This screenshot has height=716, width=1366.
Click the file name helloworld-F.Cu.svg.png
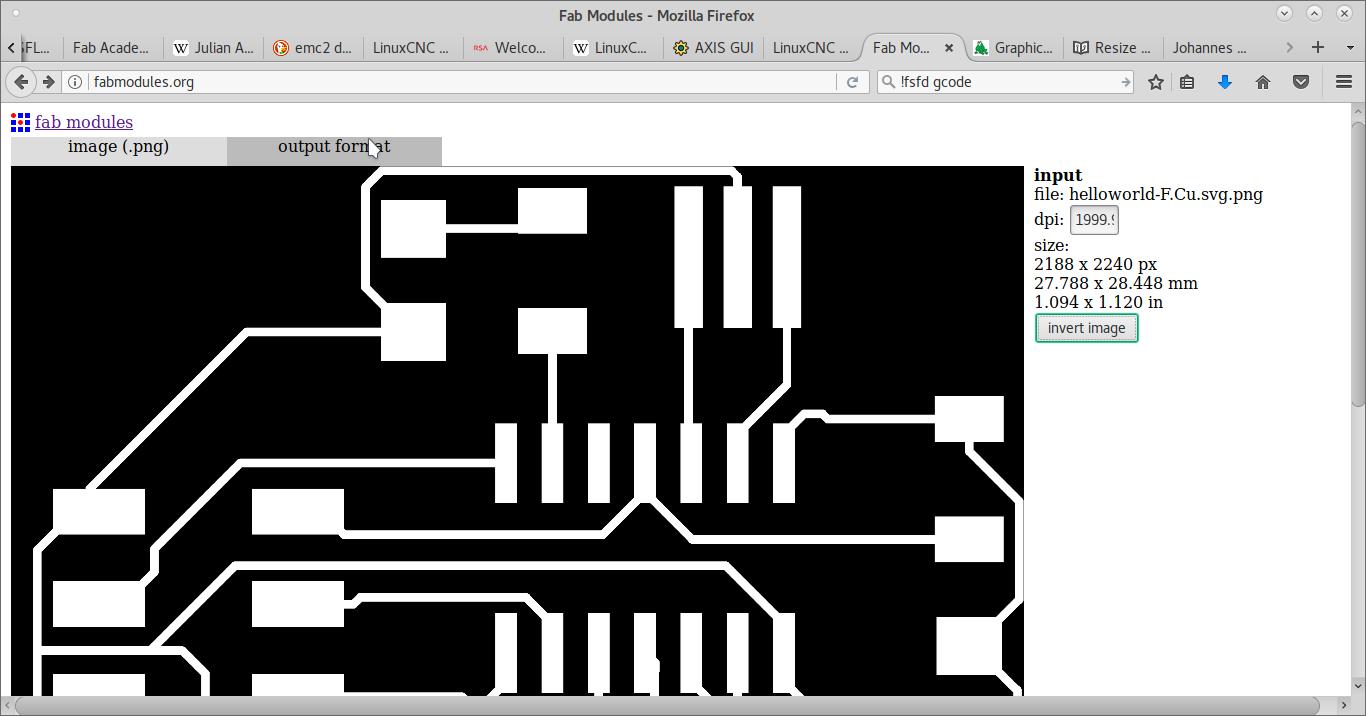1166,194
